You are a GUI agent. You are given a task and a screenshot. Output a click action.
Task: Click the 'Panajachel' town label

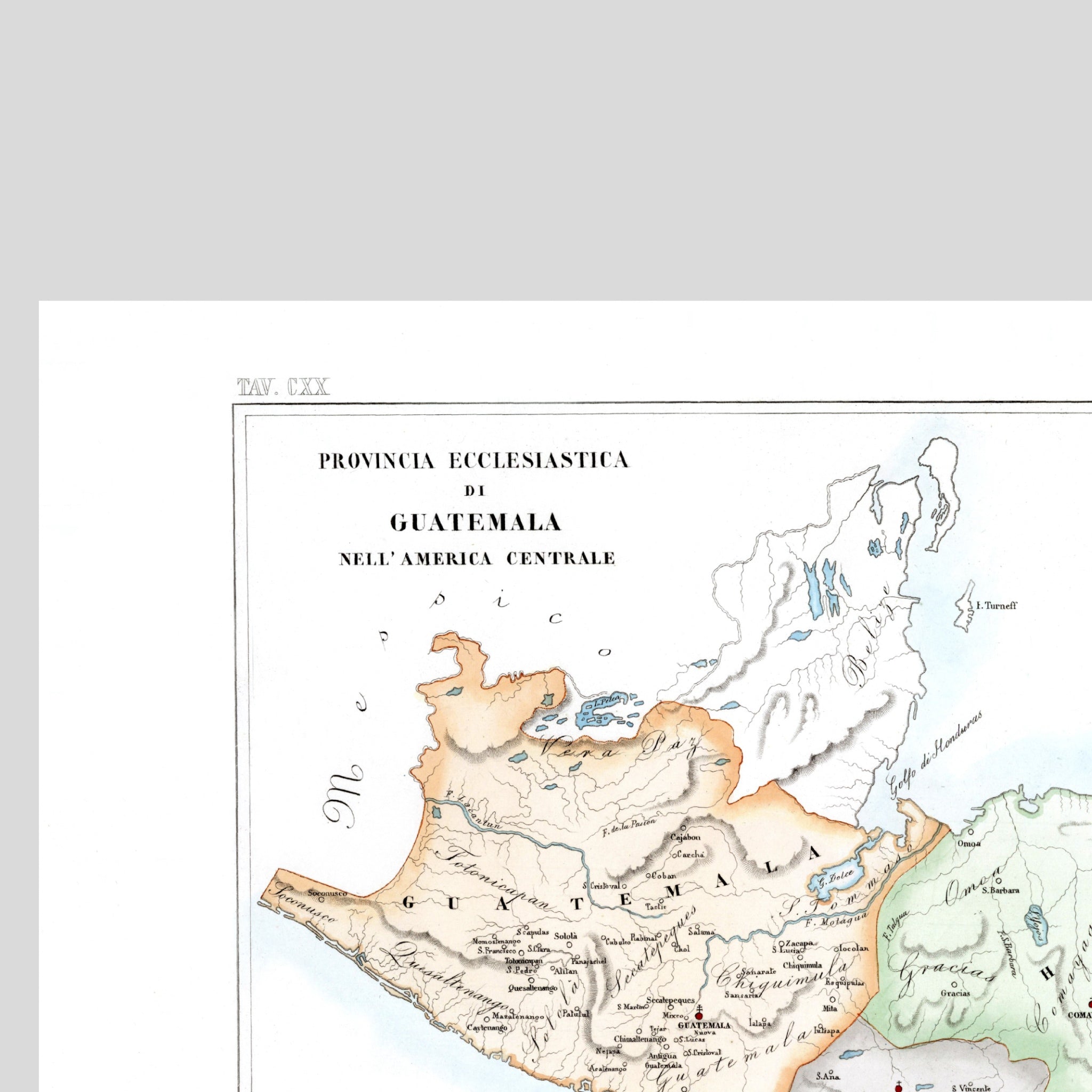589,961
